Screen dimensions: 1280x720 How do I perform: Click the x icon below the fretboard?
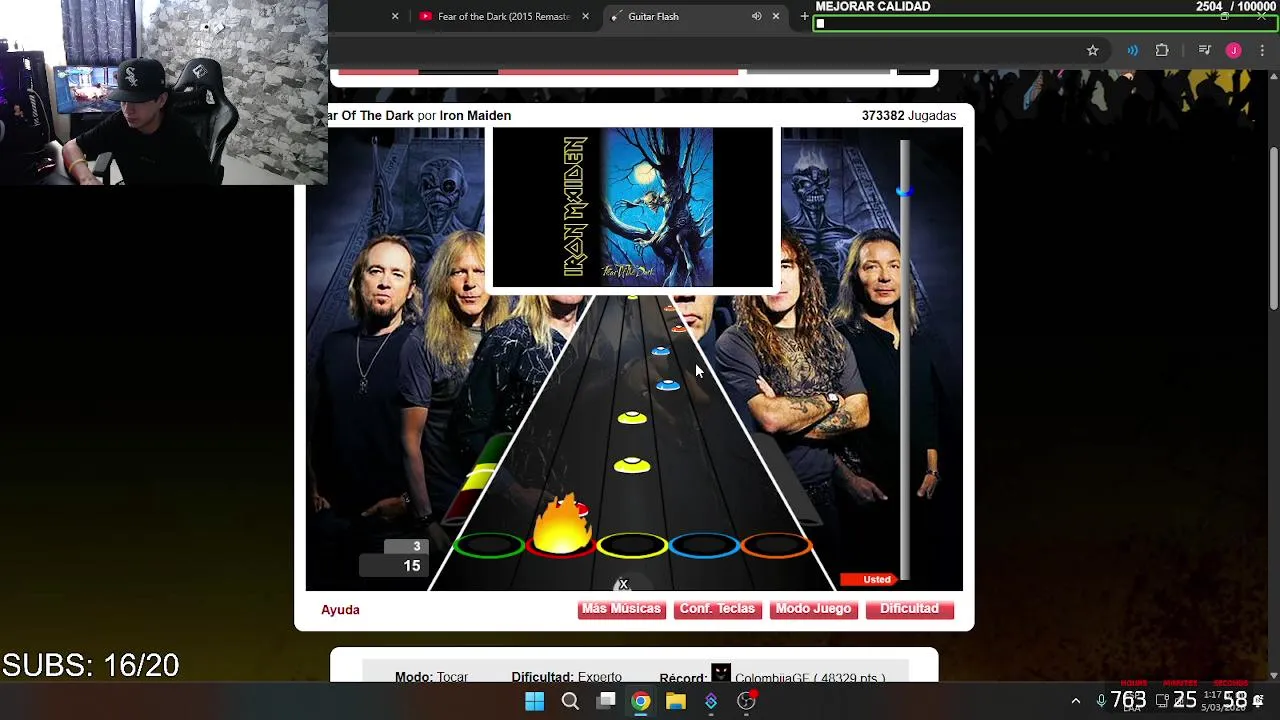click(623, 584)
